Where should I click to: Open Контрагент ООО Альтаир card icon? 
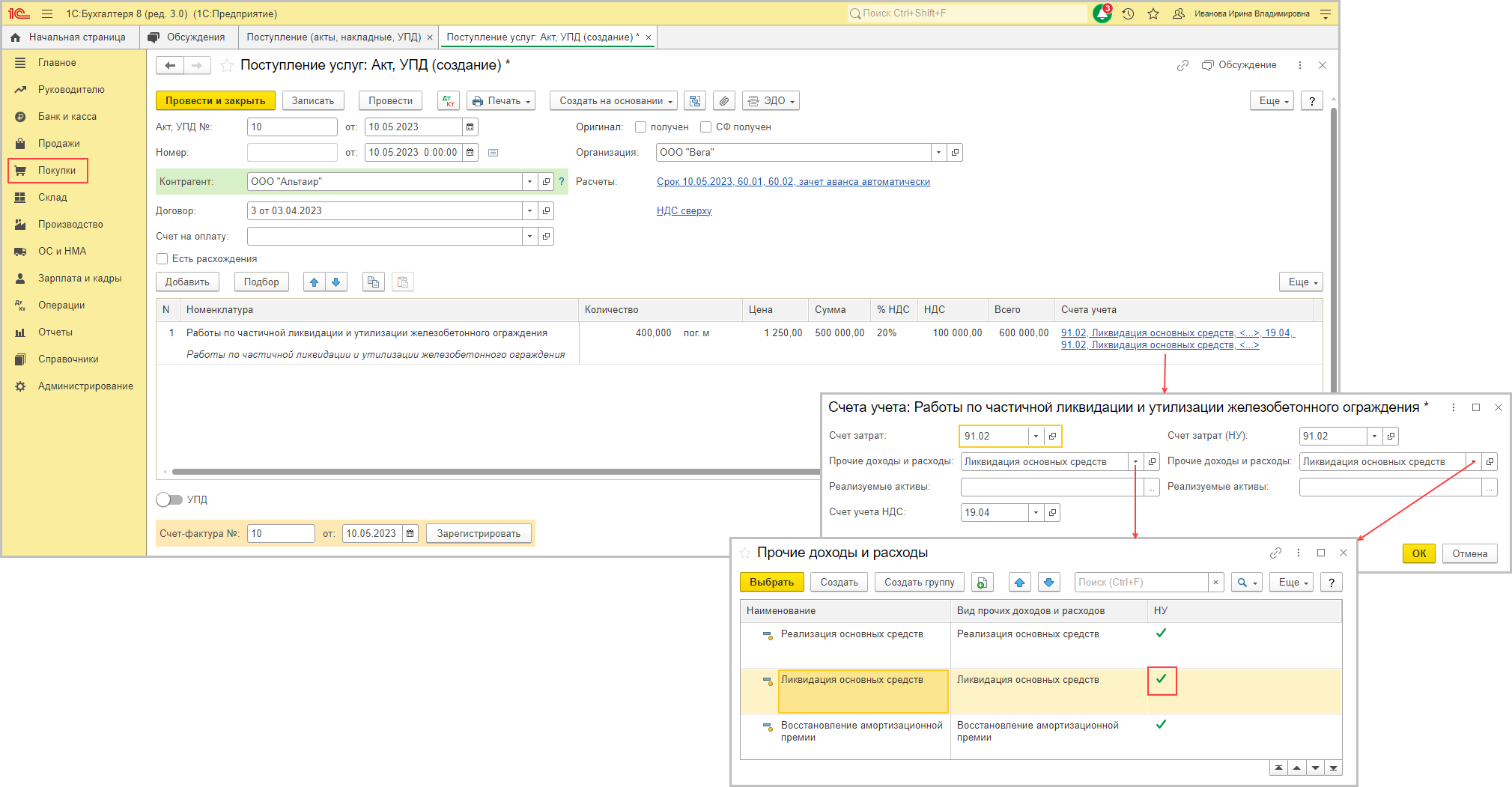(546, 182)
